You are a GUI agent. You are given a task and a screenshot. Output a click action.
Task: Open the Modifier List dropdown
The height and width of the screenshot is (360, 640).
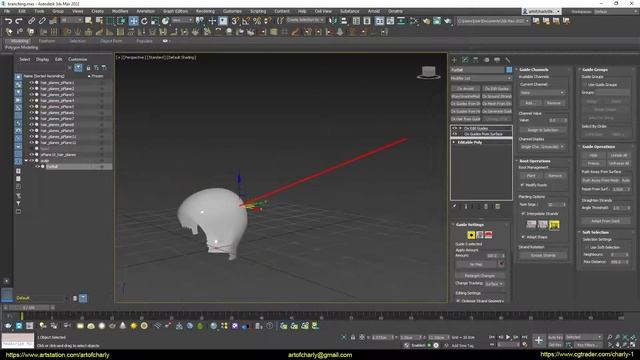pyautogui.click(x=481, y=78)
